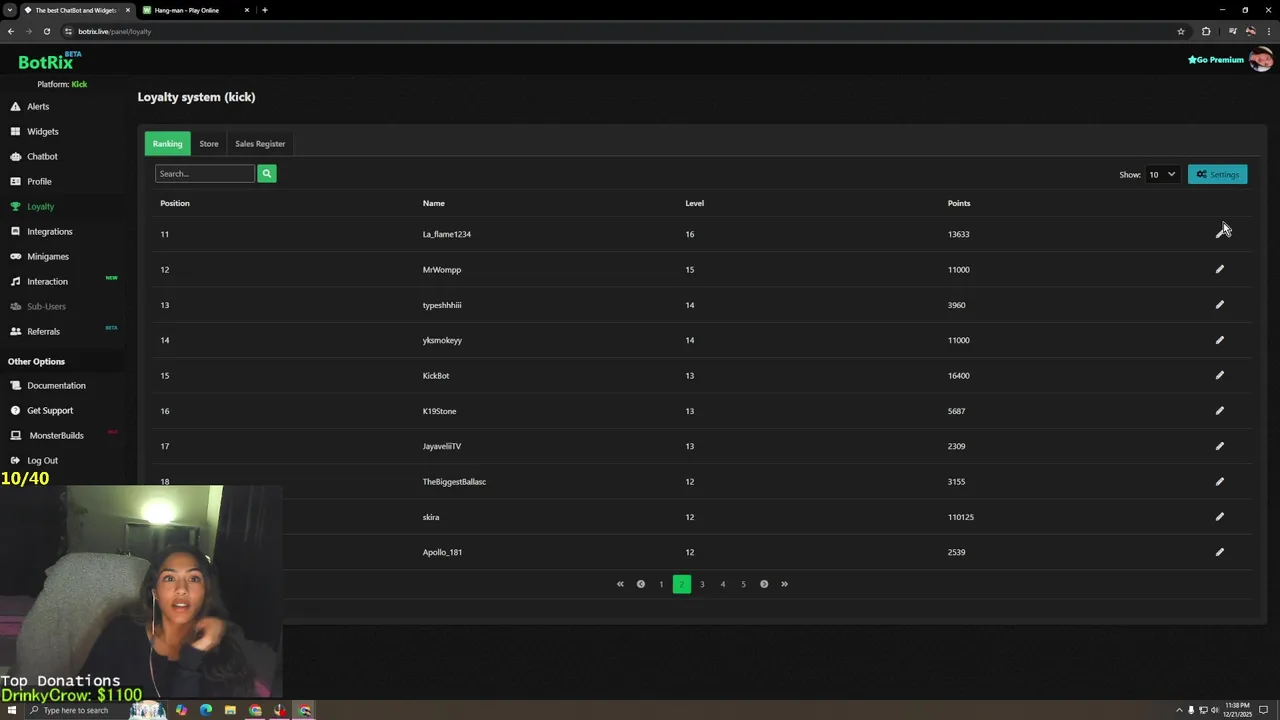This screenshot has height=720, width=1280.
Task: Go to ranking page 5
Action: (743, 584)
